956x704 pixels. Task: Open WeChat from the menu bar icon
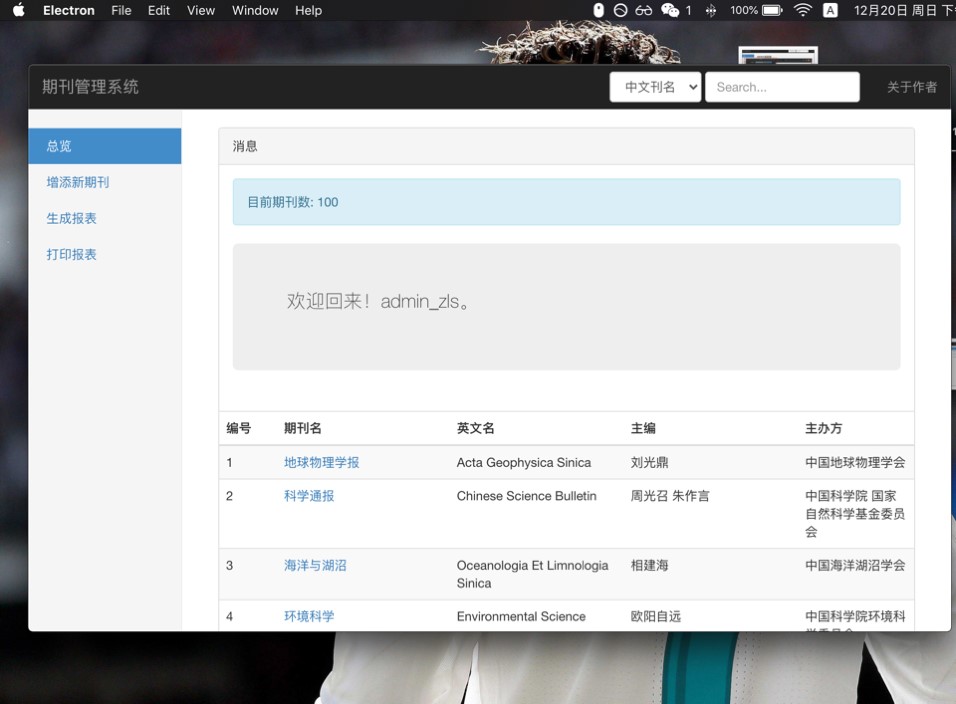[670, 10]
